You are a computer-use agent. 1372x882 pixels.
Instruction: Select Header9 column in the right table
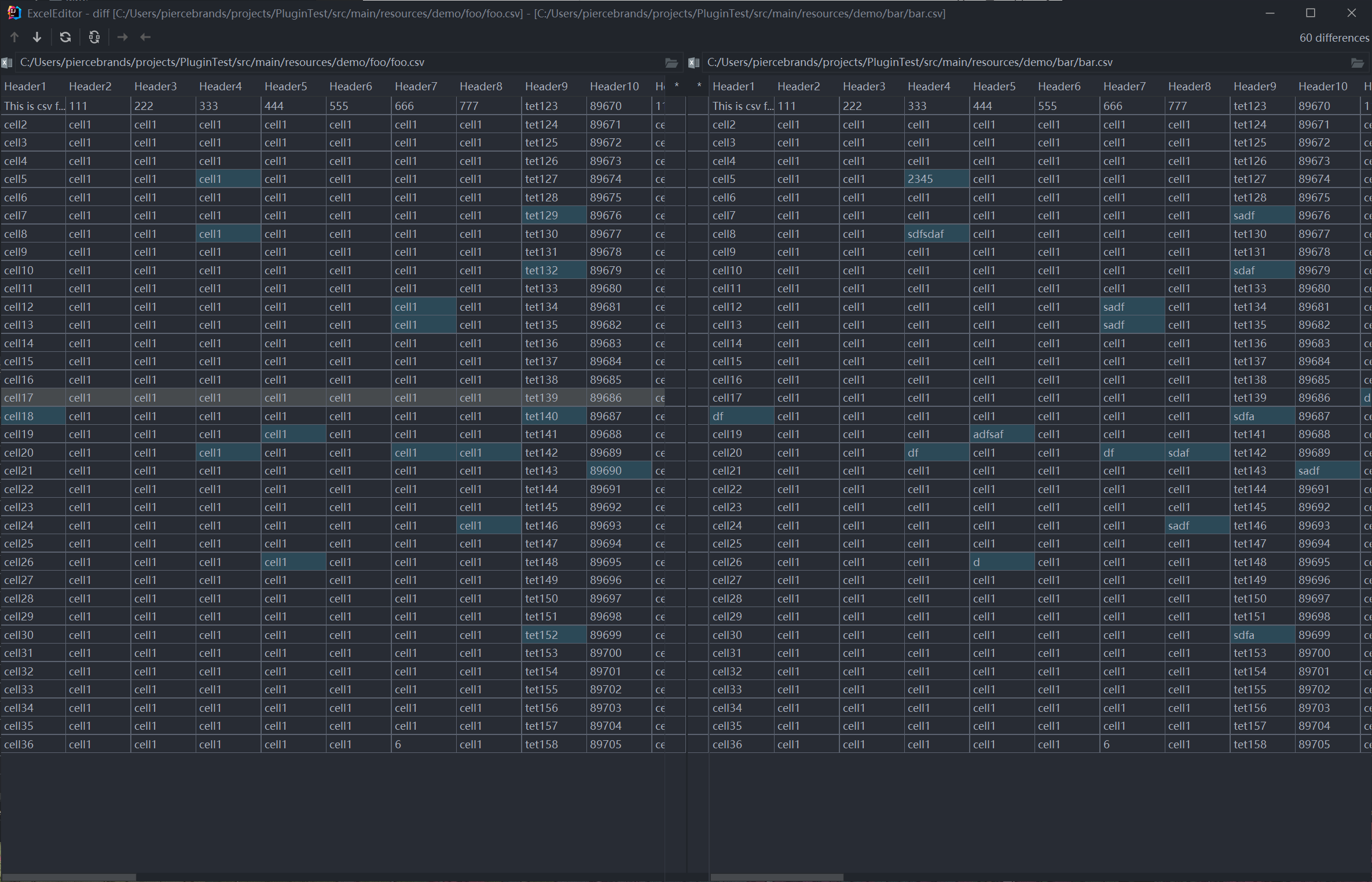pos(1262,86)
